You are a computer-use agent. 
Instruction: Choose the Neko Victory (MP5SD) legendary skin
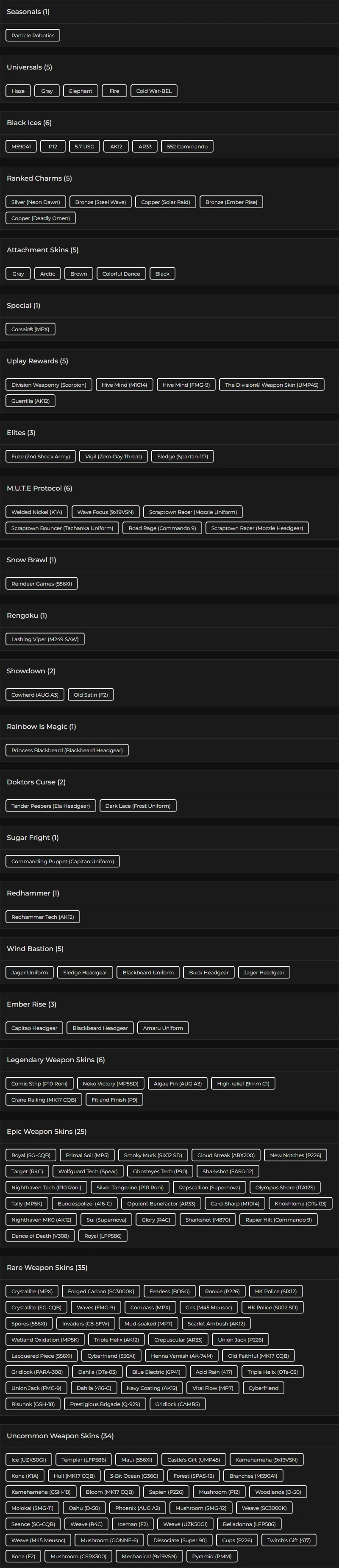(x=111, y=1083)
